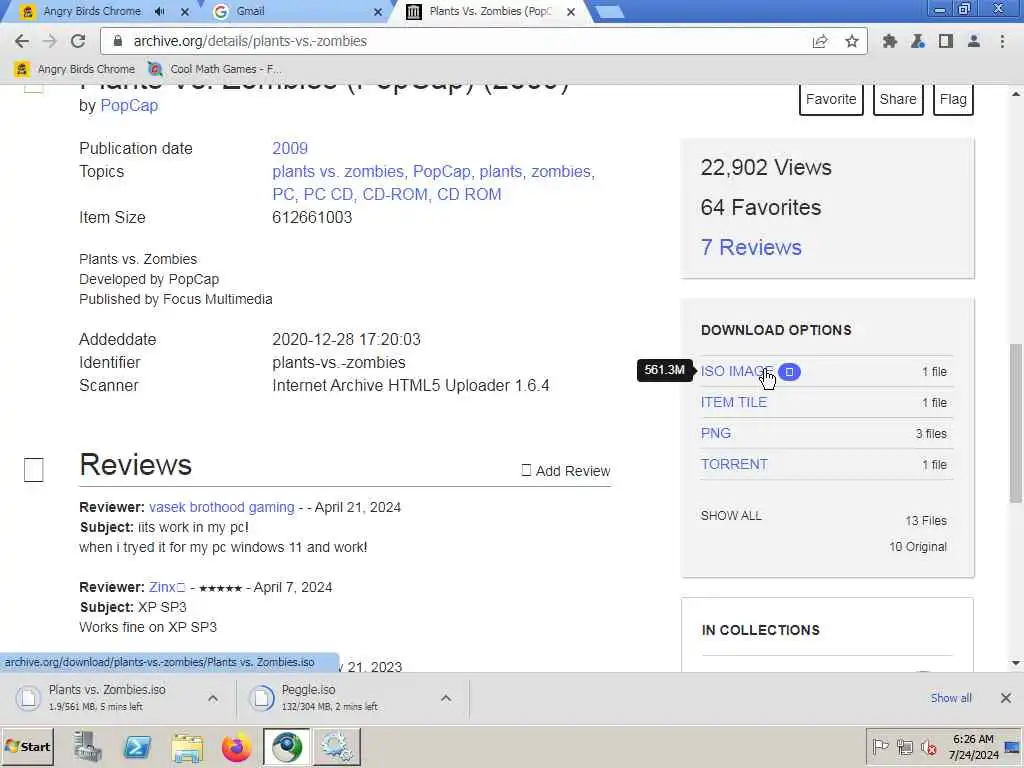The height and width of the screenshot is (768, 1024).
Task: Open Angry Birds Chrome bookmark
Action: pos(74,69)
